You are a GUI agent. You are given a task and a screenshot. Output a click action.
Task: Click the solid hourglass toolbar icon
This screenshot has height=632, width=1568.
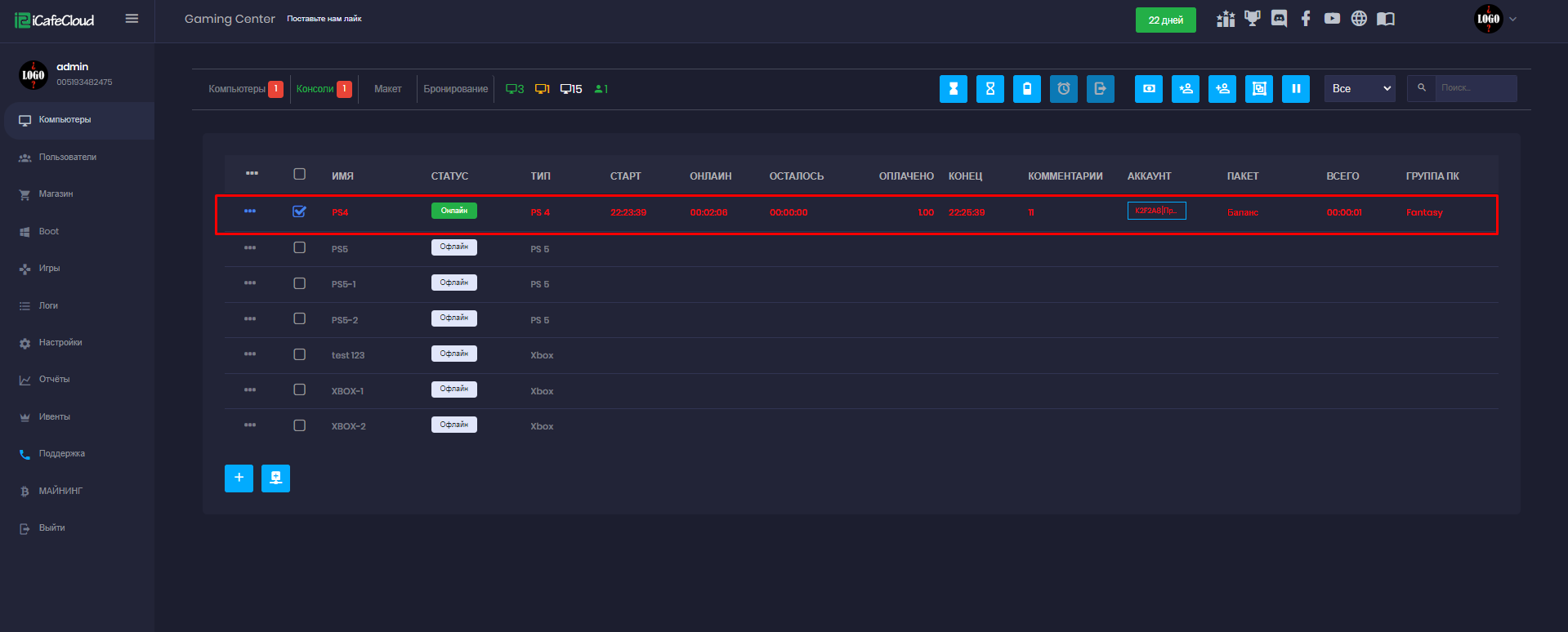(x=953, y=88)
